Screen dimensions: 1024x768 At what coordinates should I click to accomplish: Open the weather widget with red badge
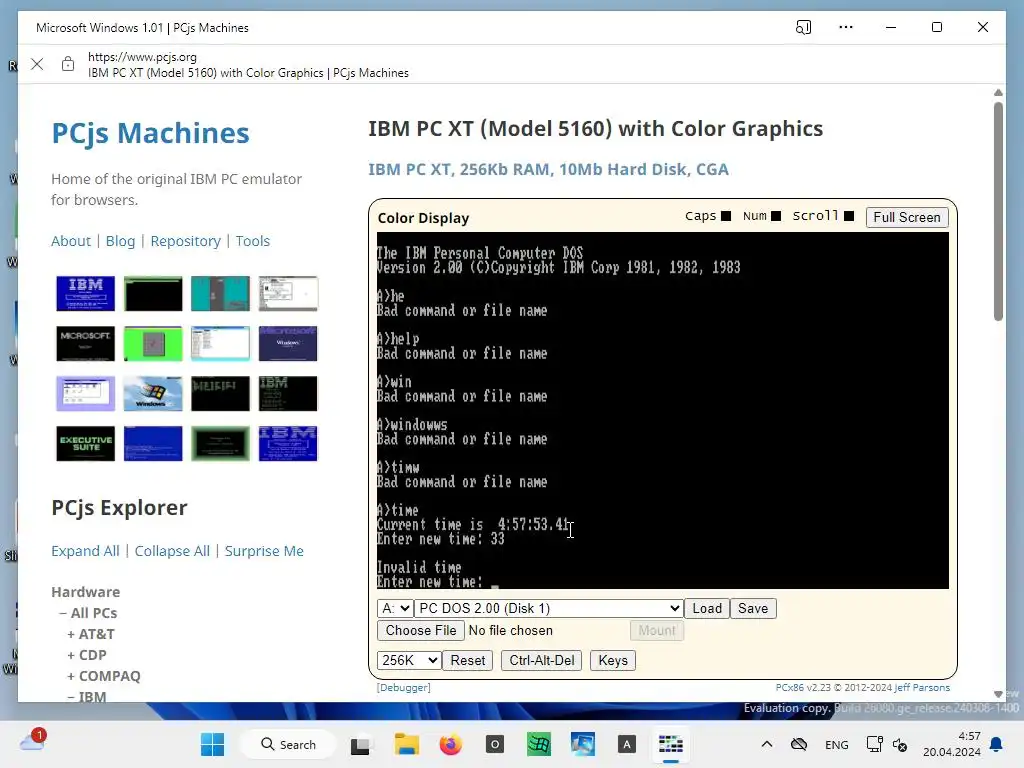click(33, 741)
